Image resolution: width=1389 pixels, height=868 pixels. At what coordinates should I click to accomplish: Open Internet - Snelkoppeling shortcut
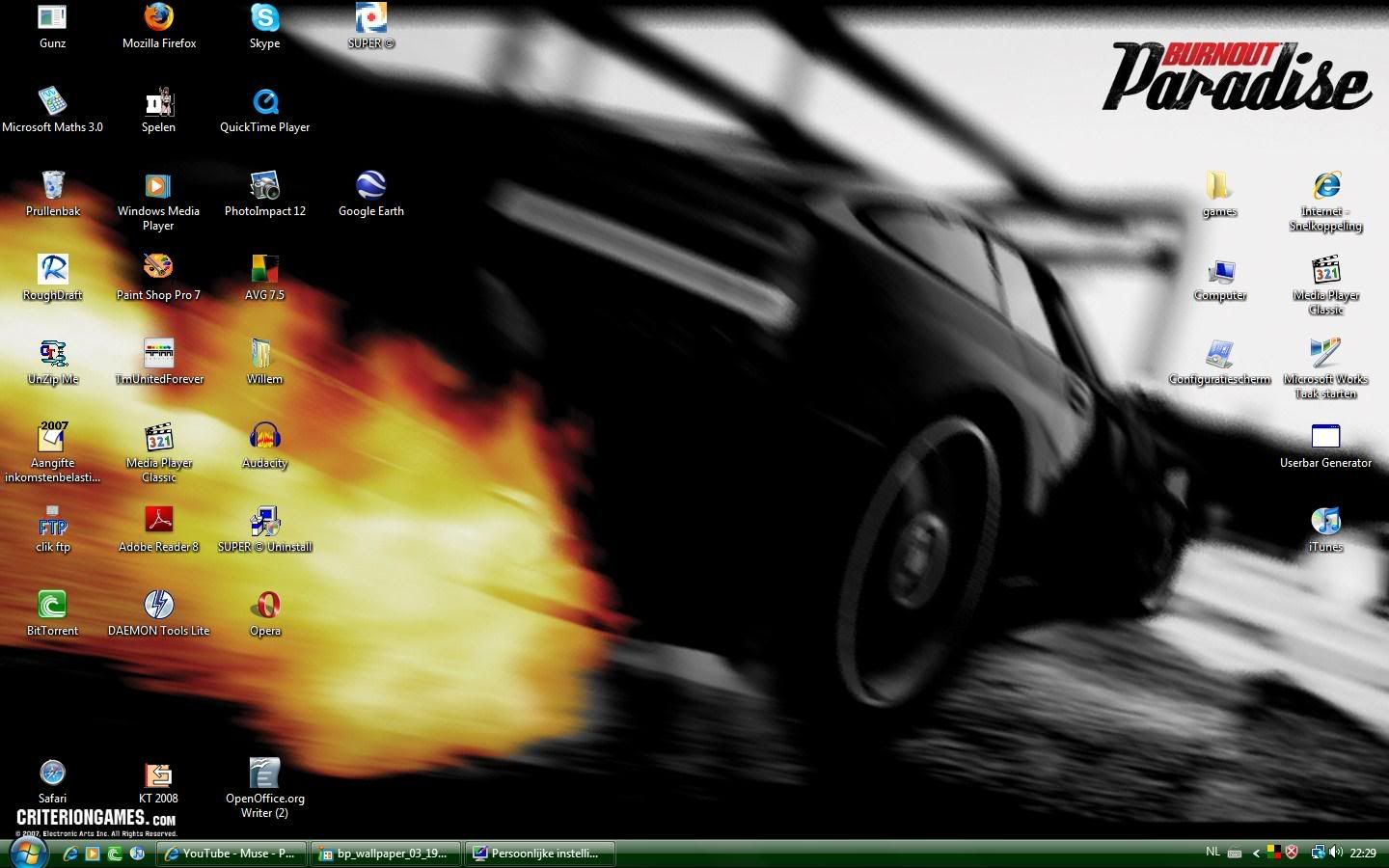tap(1325, 201)
